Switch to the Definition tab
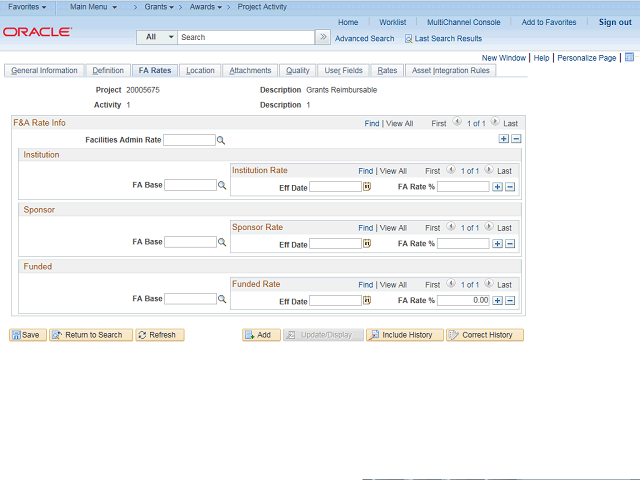Image resolution: width=640 pixels, height=480 pixels. [108, 71]
